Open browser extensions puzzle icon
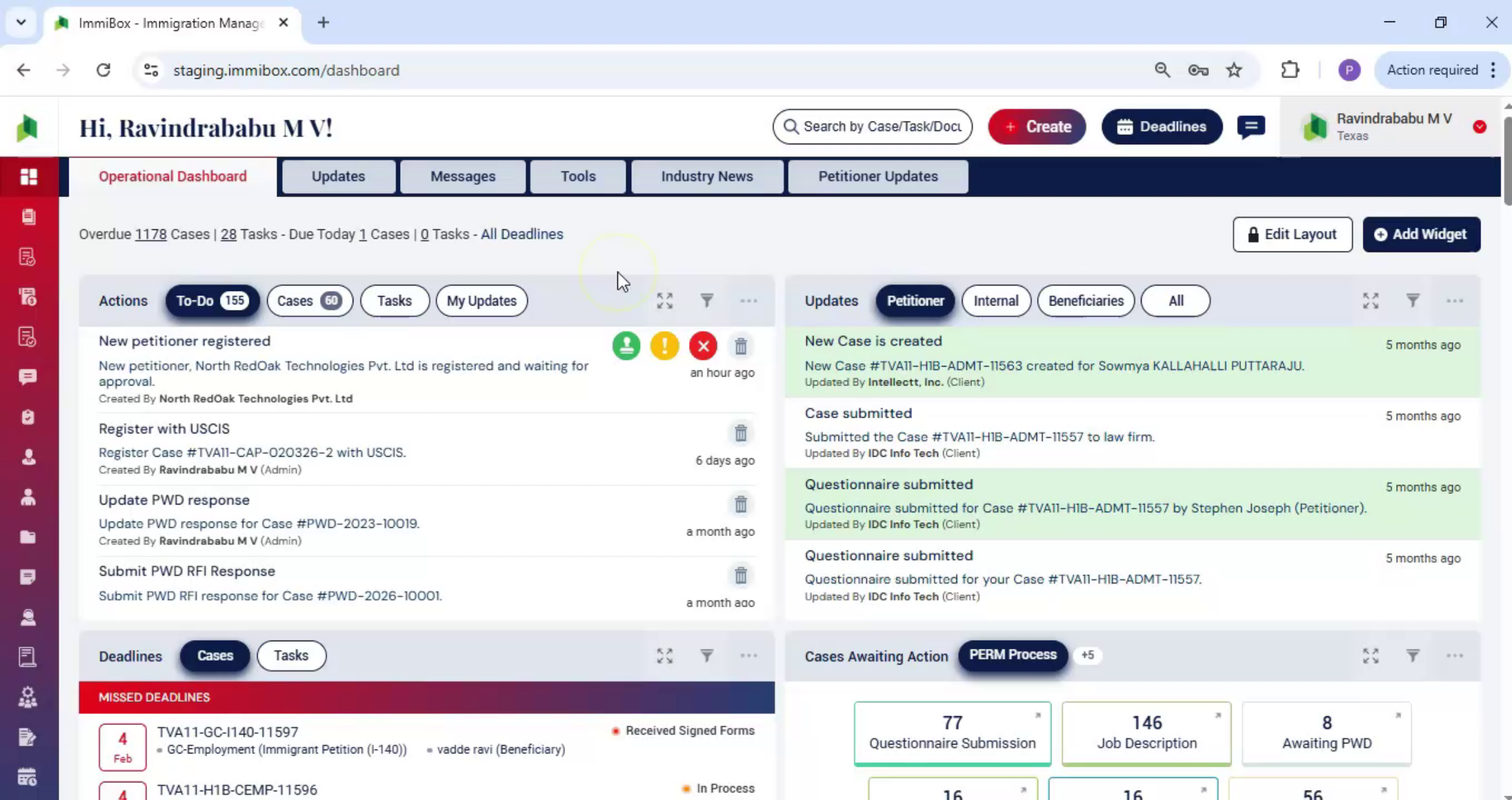Viewport: 1512px width, 800px height. coord(1290,70)
